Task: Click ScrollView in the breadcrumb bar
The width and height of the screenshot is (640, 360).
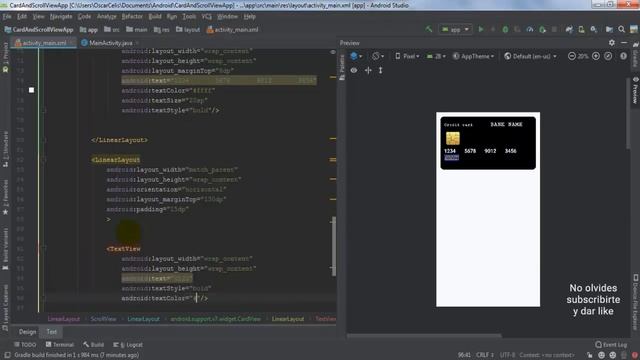Action: click(103, 319)
